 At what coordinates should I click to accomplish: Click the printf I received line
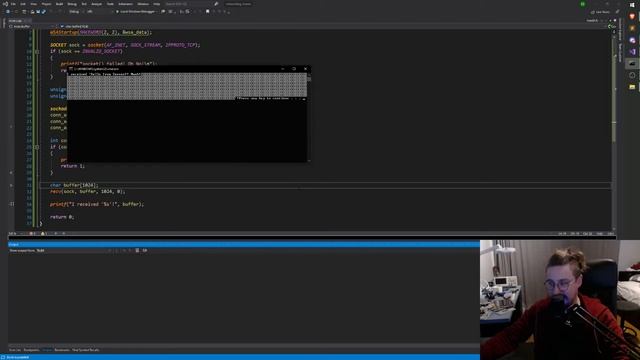tap(97, 204)
